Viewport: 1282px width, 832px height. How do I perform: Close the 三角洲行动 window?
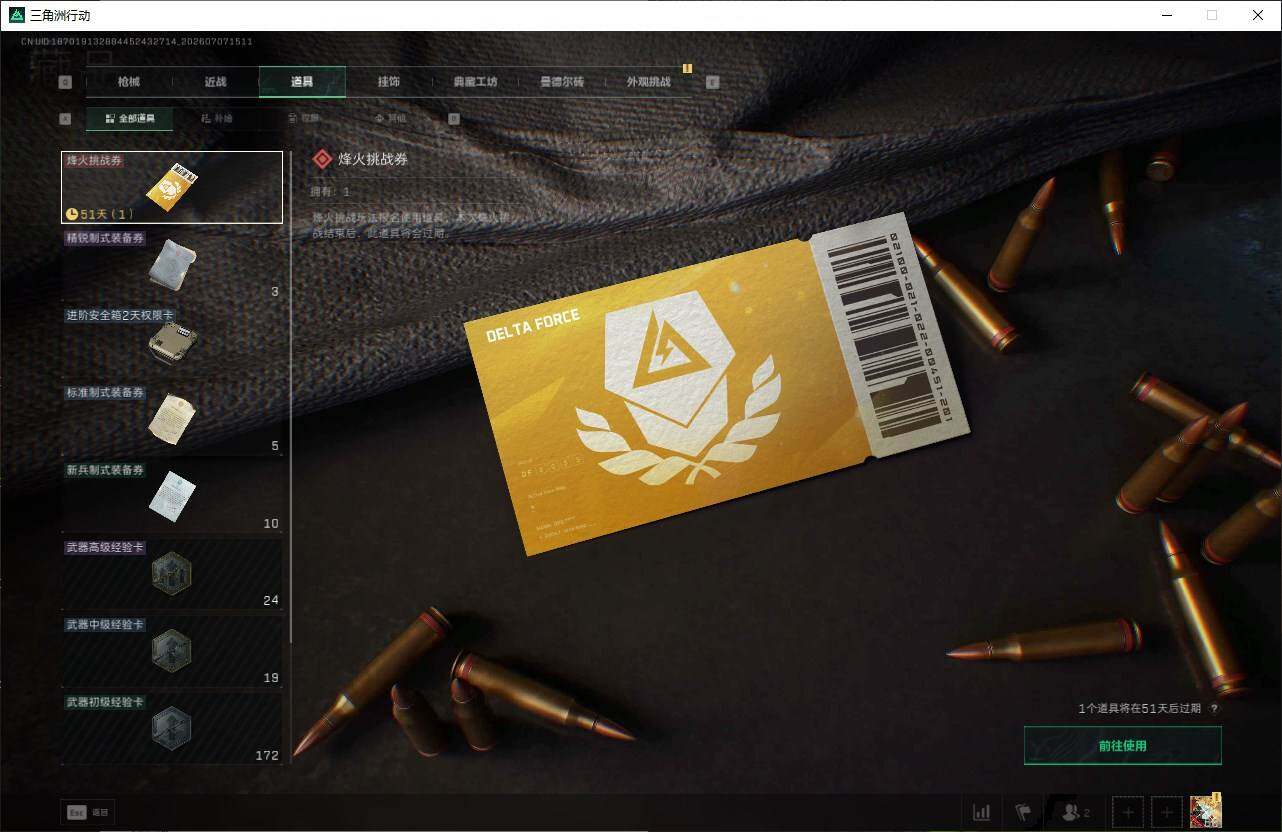tap(1258, 15)
